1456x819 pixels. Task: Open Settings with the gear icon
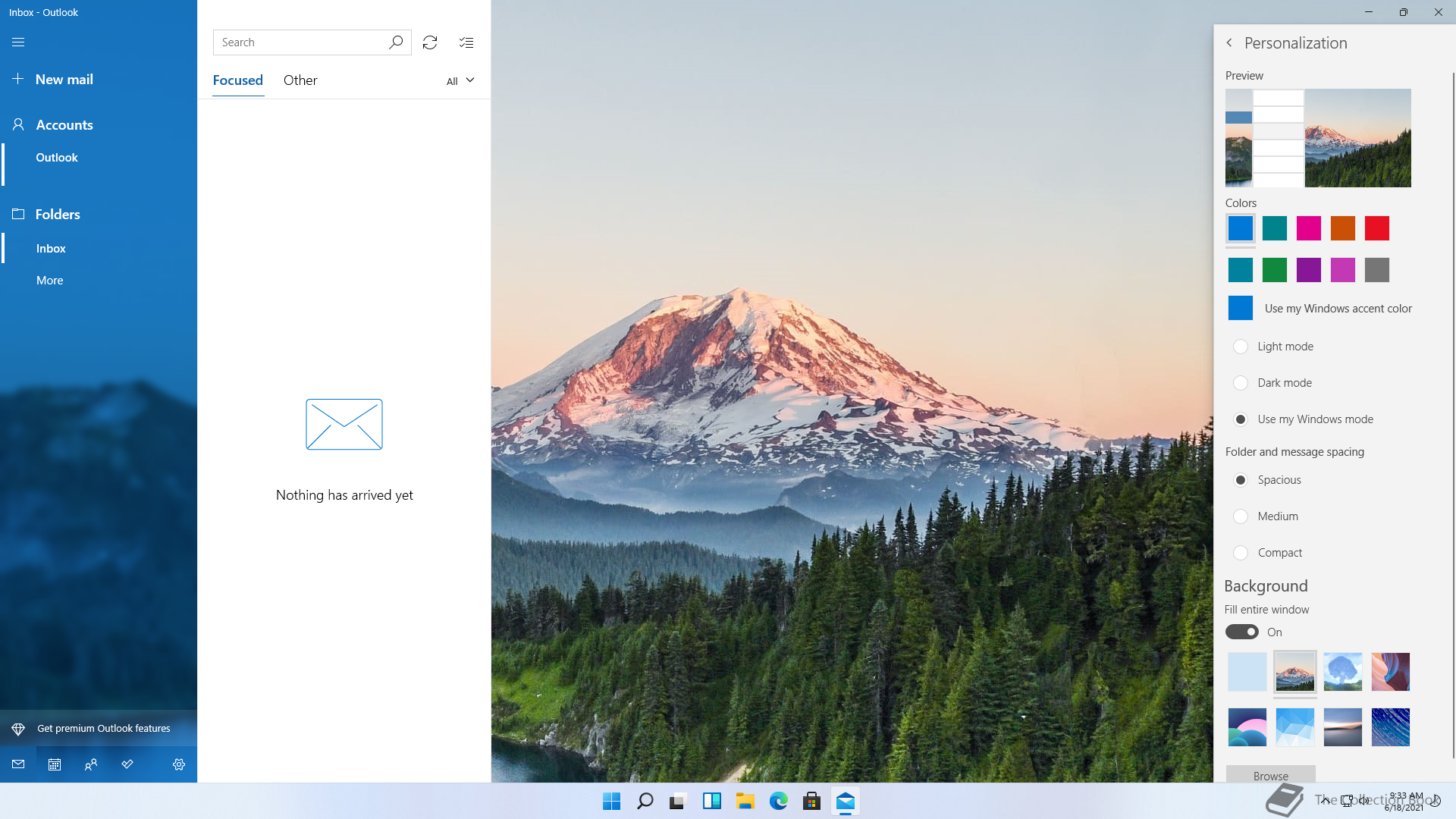point(179,764)
